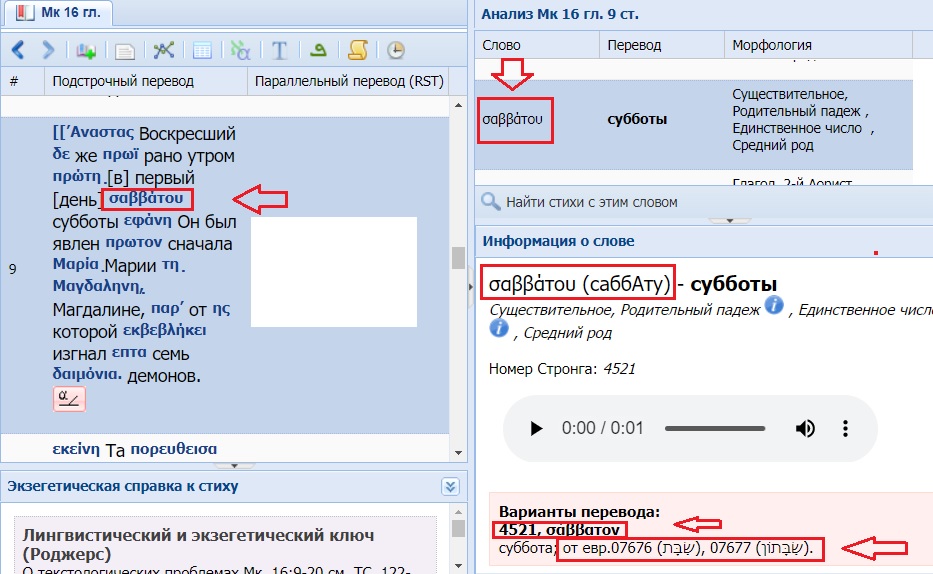
Task: Go forward with the right arrow icon
Action: point(47,49)
